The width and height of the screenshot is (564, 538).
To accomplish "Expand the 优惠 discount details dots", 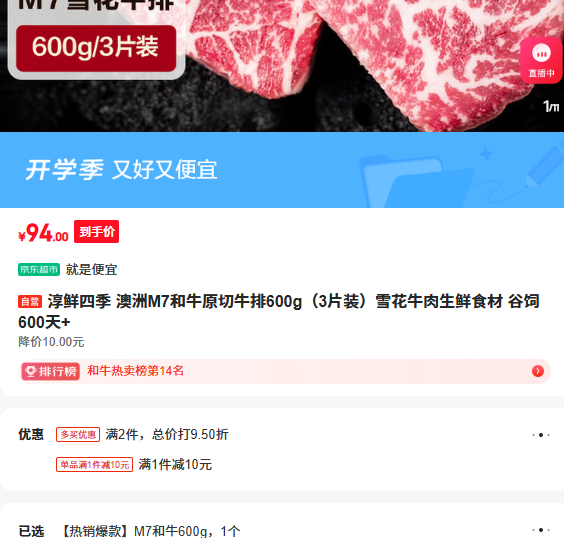I will pos(541,435).
